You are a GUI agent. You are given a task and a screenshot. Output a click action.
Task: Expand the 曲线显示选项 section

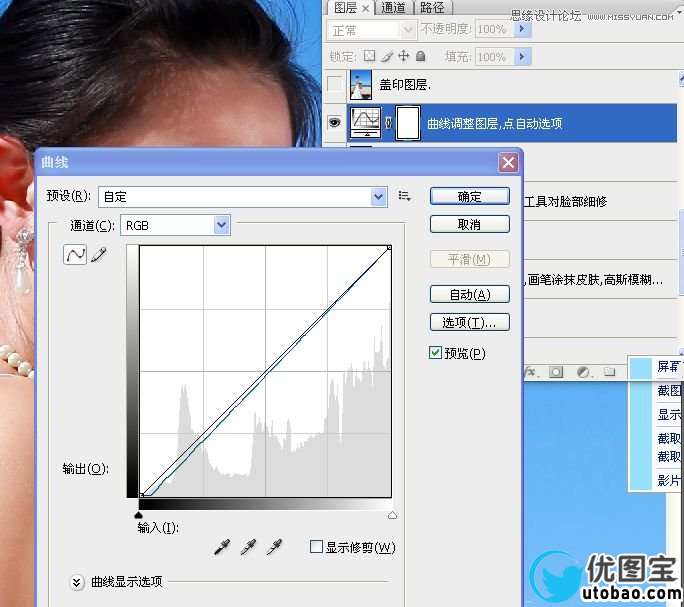point(76,582)
